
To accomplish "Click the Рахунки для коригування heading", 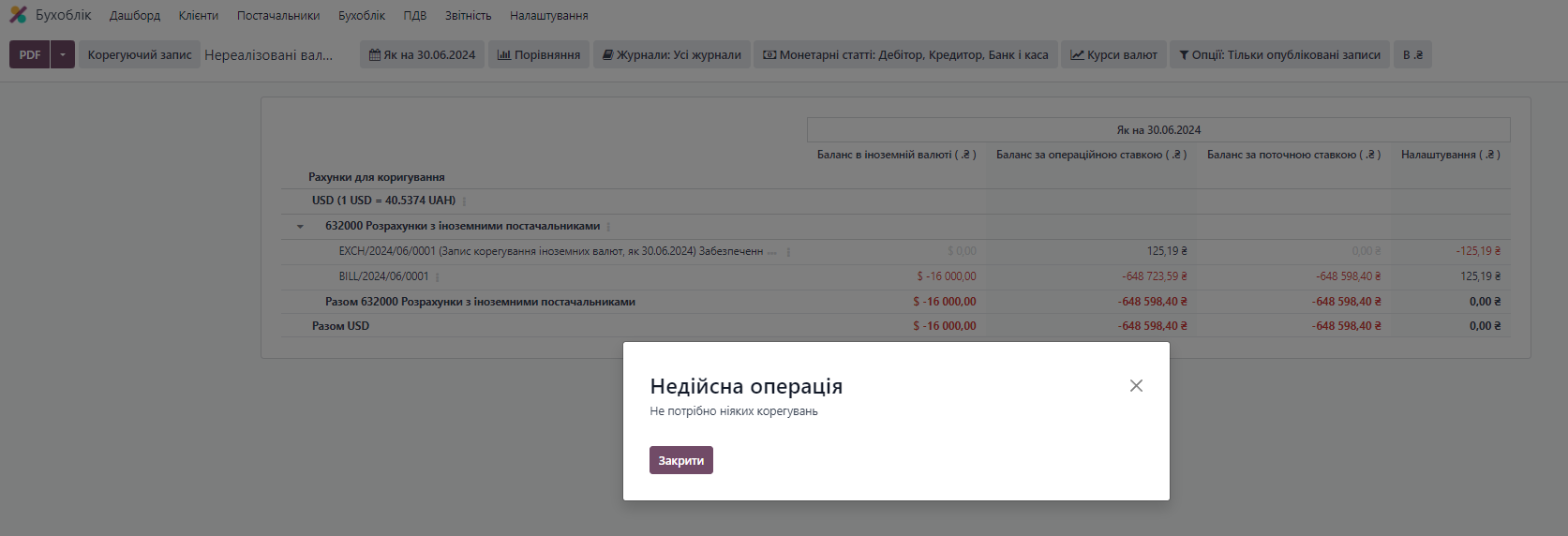I will (377, 177).
